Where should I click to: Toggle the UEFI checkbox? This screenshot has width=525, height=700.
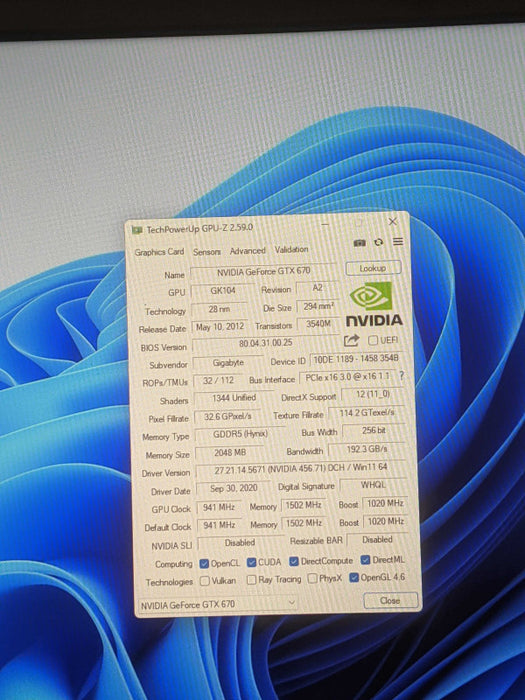tap(373, 340)
